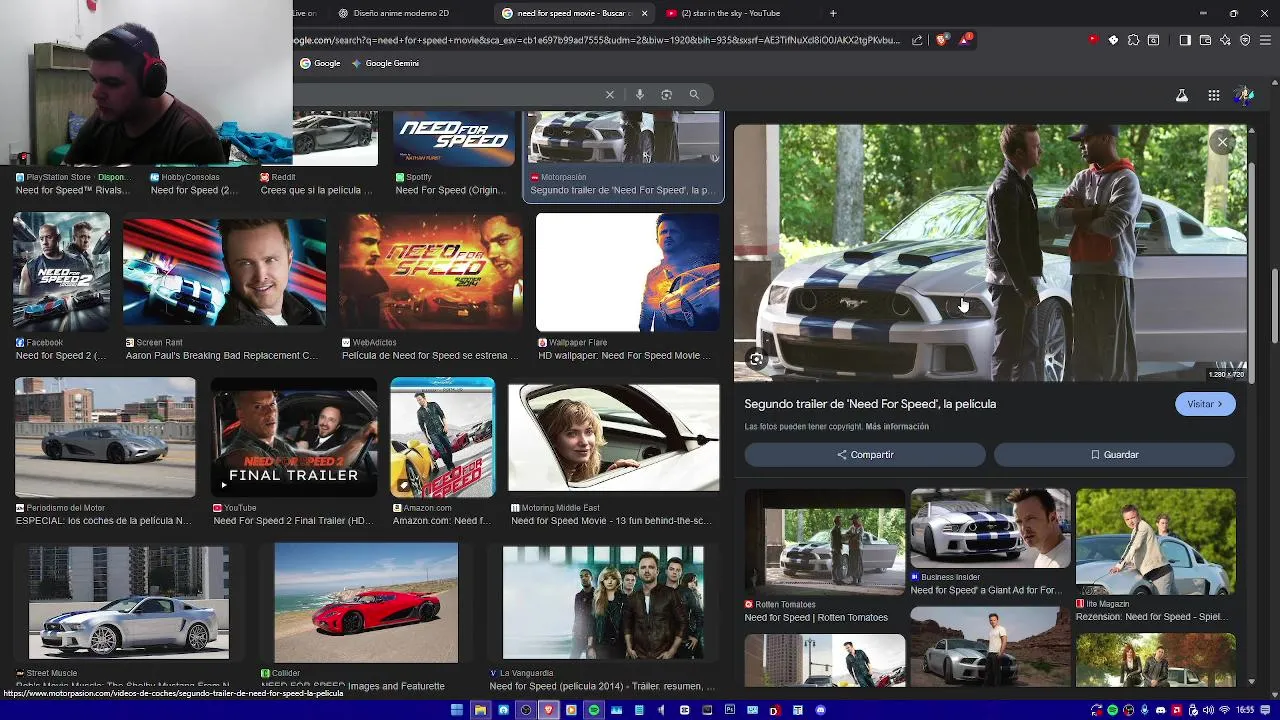Image resolution: width=1280 pixels, height=720 pixels.
Task: Switch to 'Diseño anime moderno 2D' tab
Action: [402, 13]
